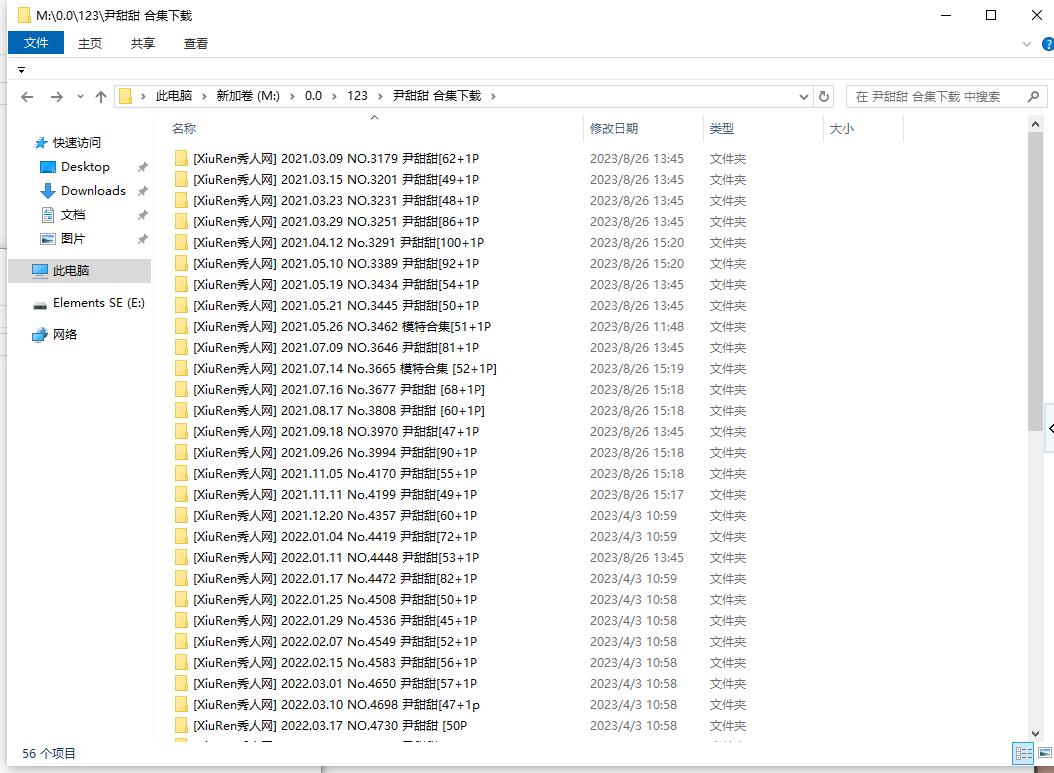Click the search magnifier icon
The height and width of the screenshot is (773, 1054).
pos(1033,97)
